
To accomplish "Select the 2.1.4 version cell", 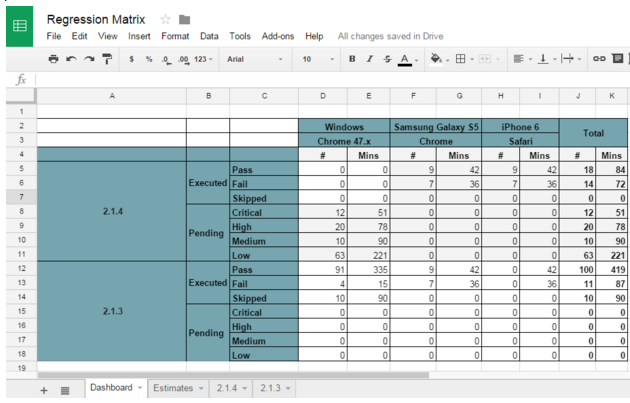I will point(112,211).
